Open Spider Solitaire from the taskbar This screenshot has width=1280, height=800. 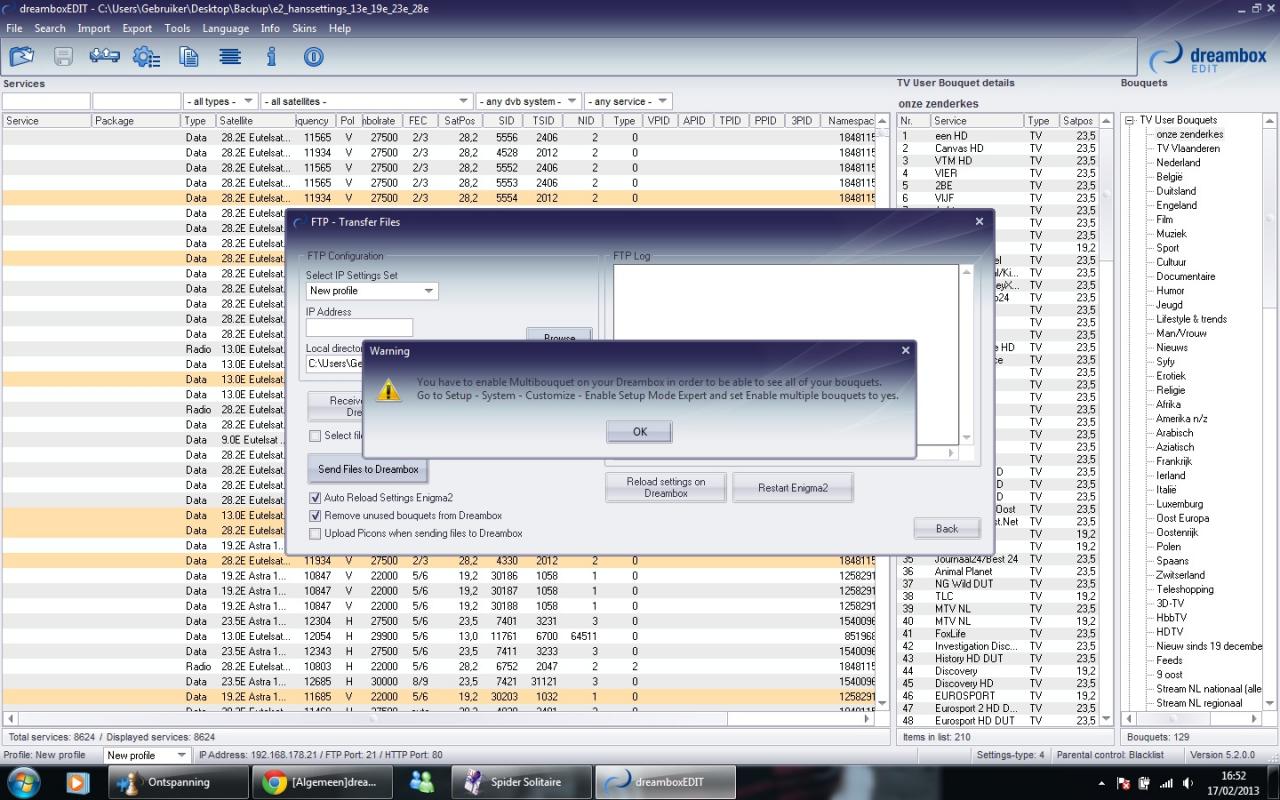[x=516, y=782]
